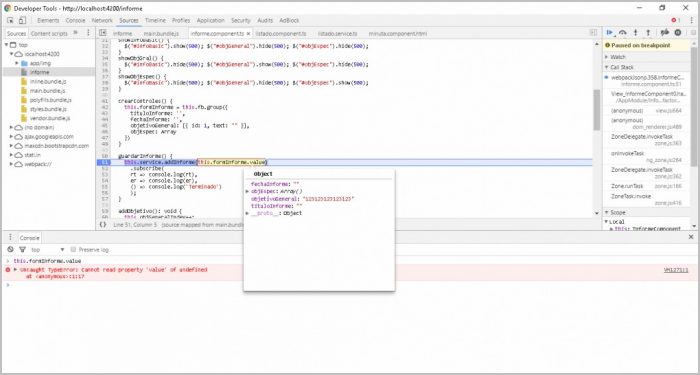Click code editor vertical scrollbar
The height and width of the screenshot is (375, 700).
596,110
